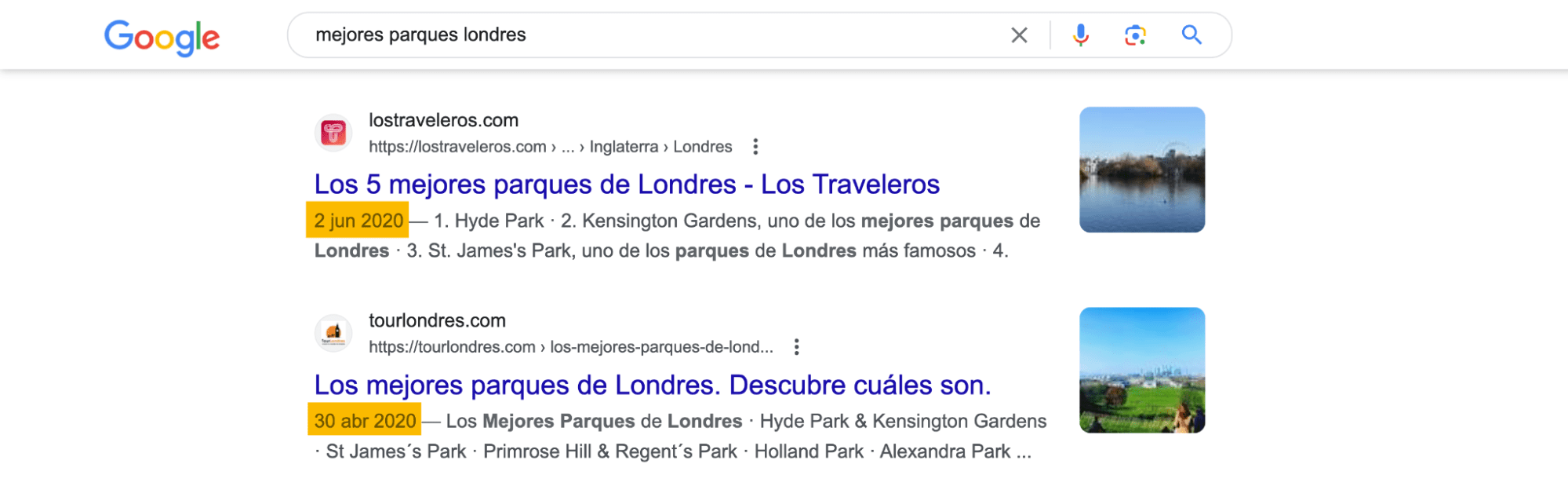Click the magnifying glass search icon
This screenshot has height=497, width=1568.
[1191, 35]
